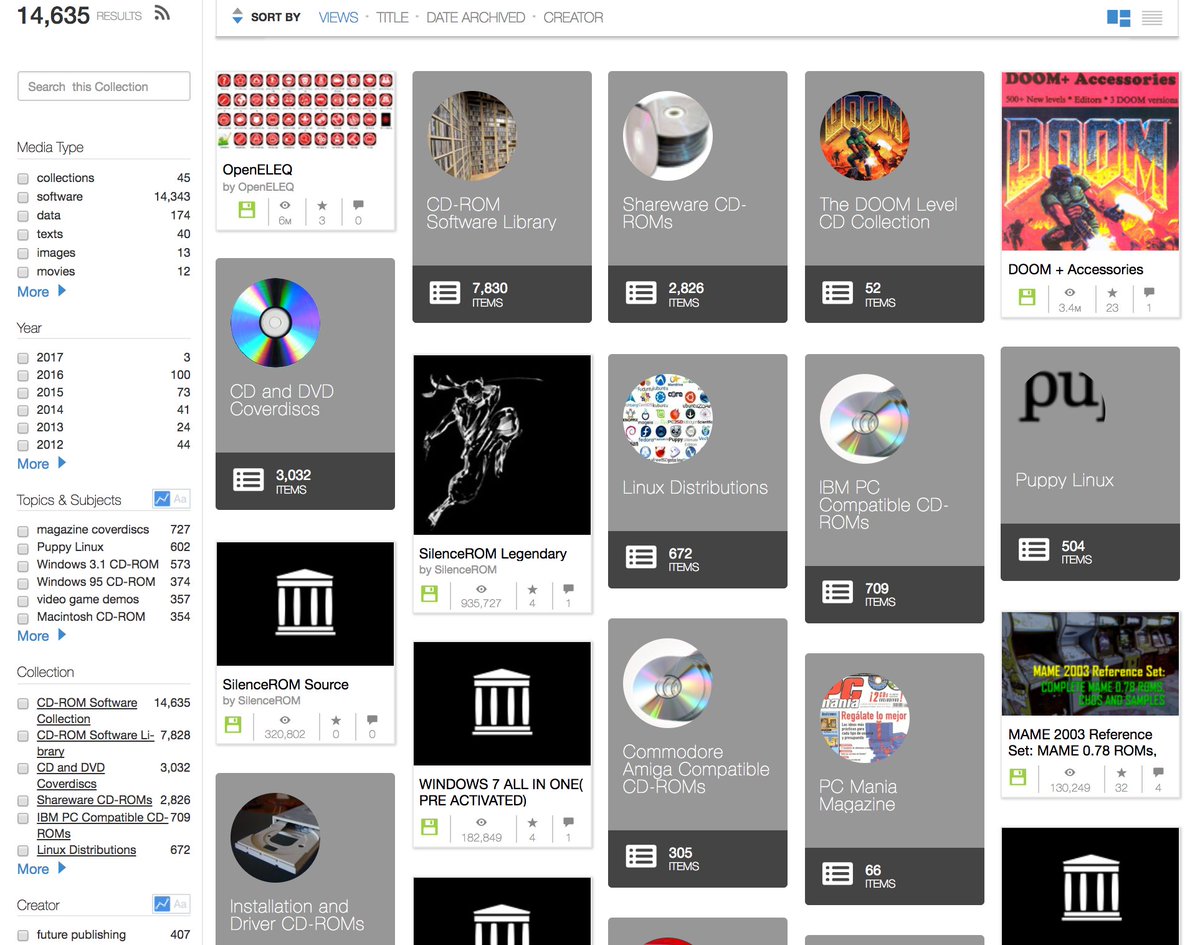Open the IBM PC Compatible CD-ROMs card

click(x=894, y=488)
